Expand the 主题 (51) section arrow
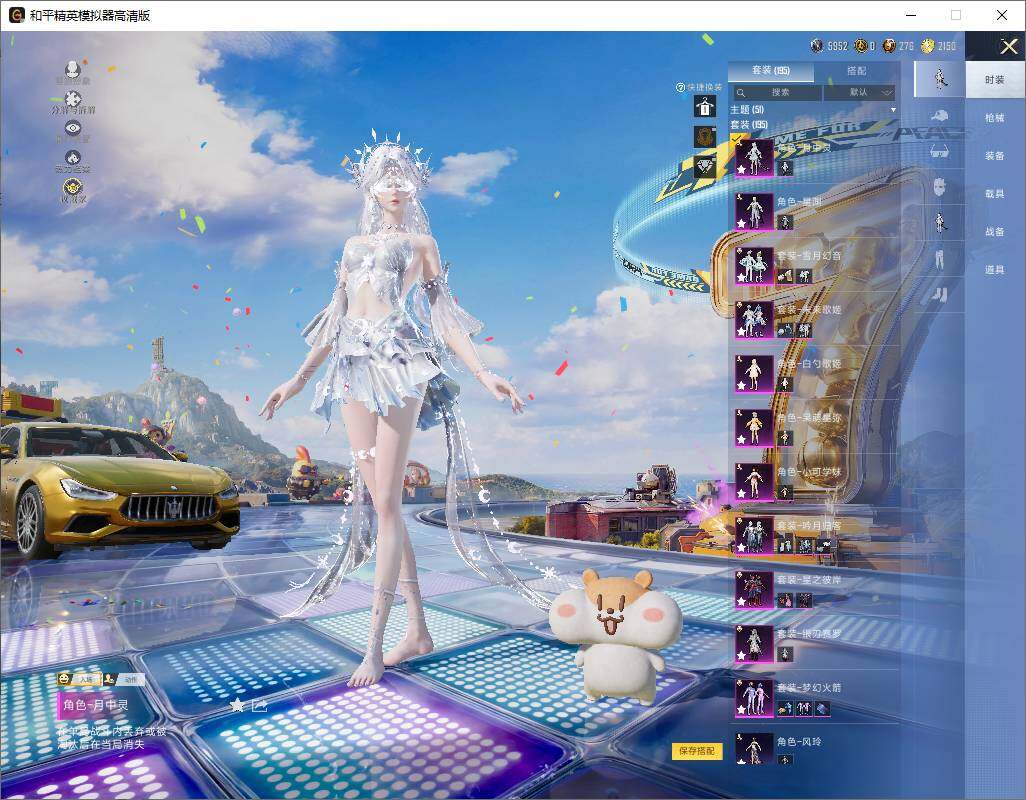 tap(893, 110)
